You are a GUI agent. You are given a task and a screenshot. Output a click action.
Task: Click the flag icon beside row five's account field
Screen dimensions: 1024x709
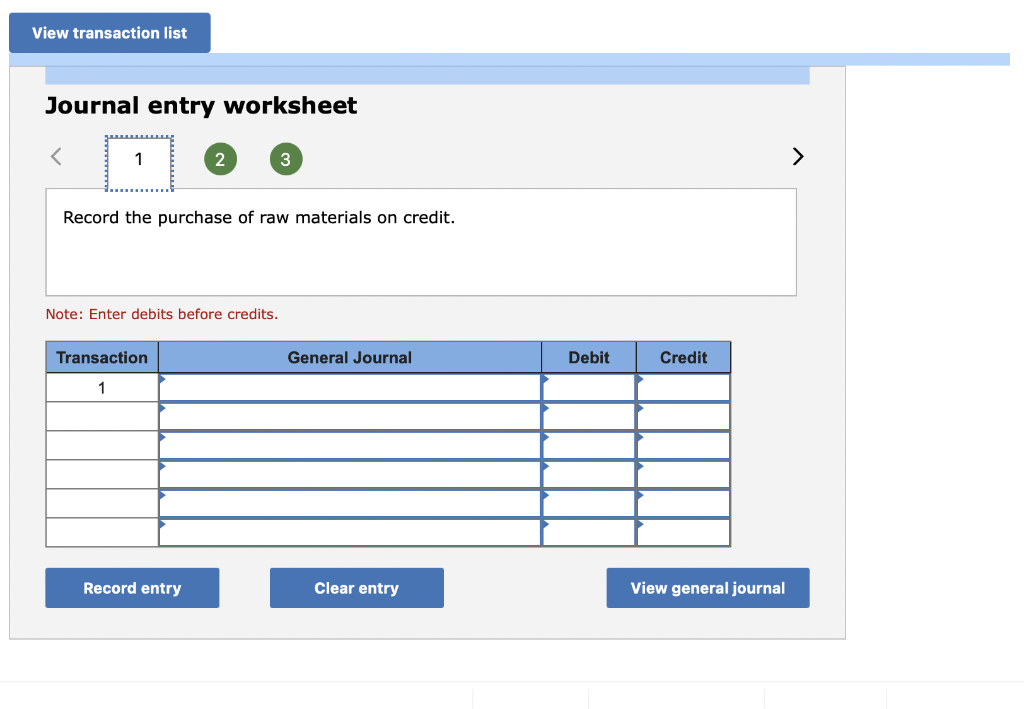coord(162,497)
